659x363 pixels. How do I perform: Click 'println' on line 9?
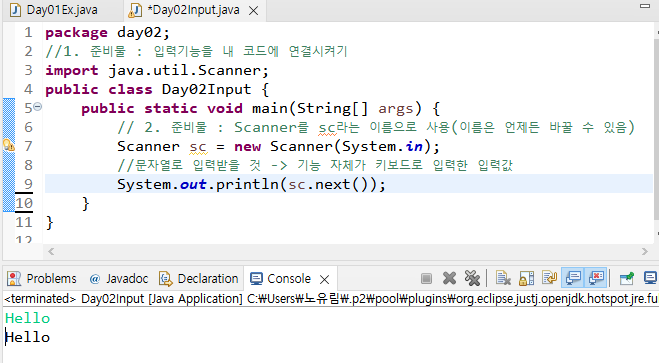click(x=247, y=184)
